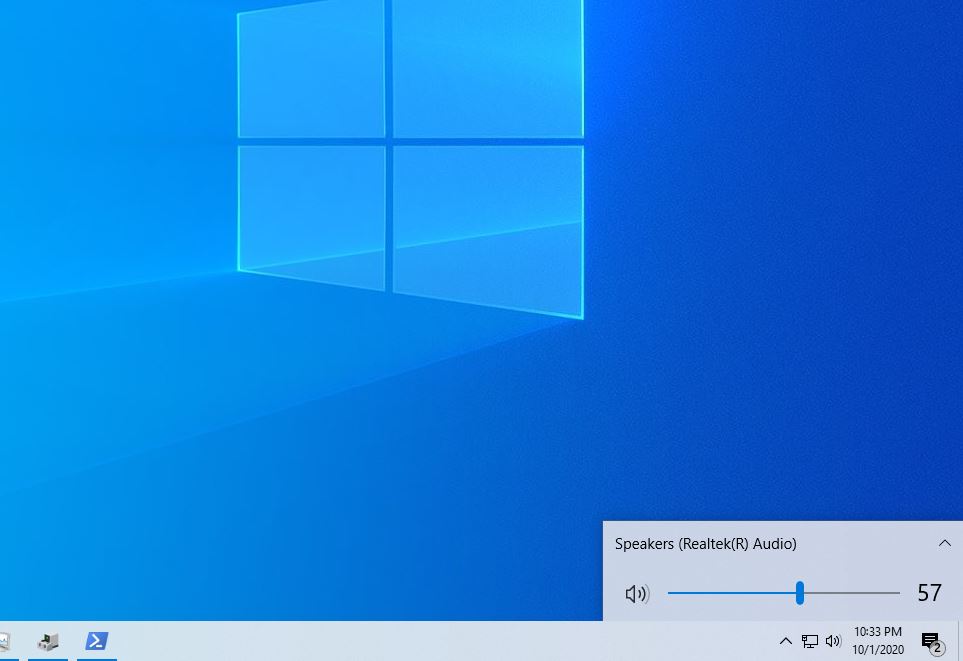Click the unfilled gray volume track

pos(852,593)
